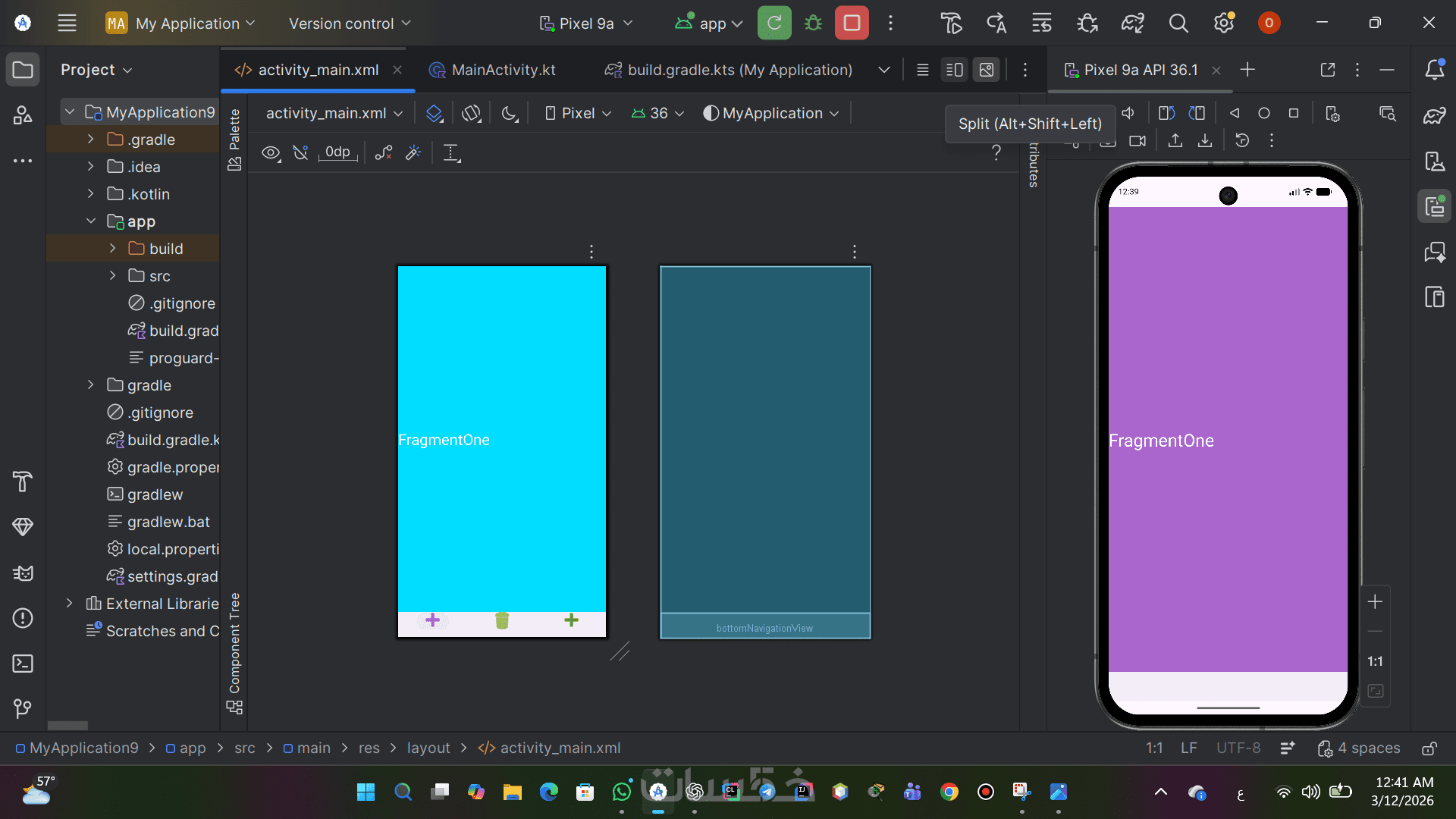Expand the src folder
Image resolution: width=1456 pixels, height=819 pixels.
tap(112, 276)
